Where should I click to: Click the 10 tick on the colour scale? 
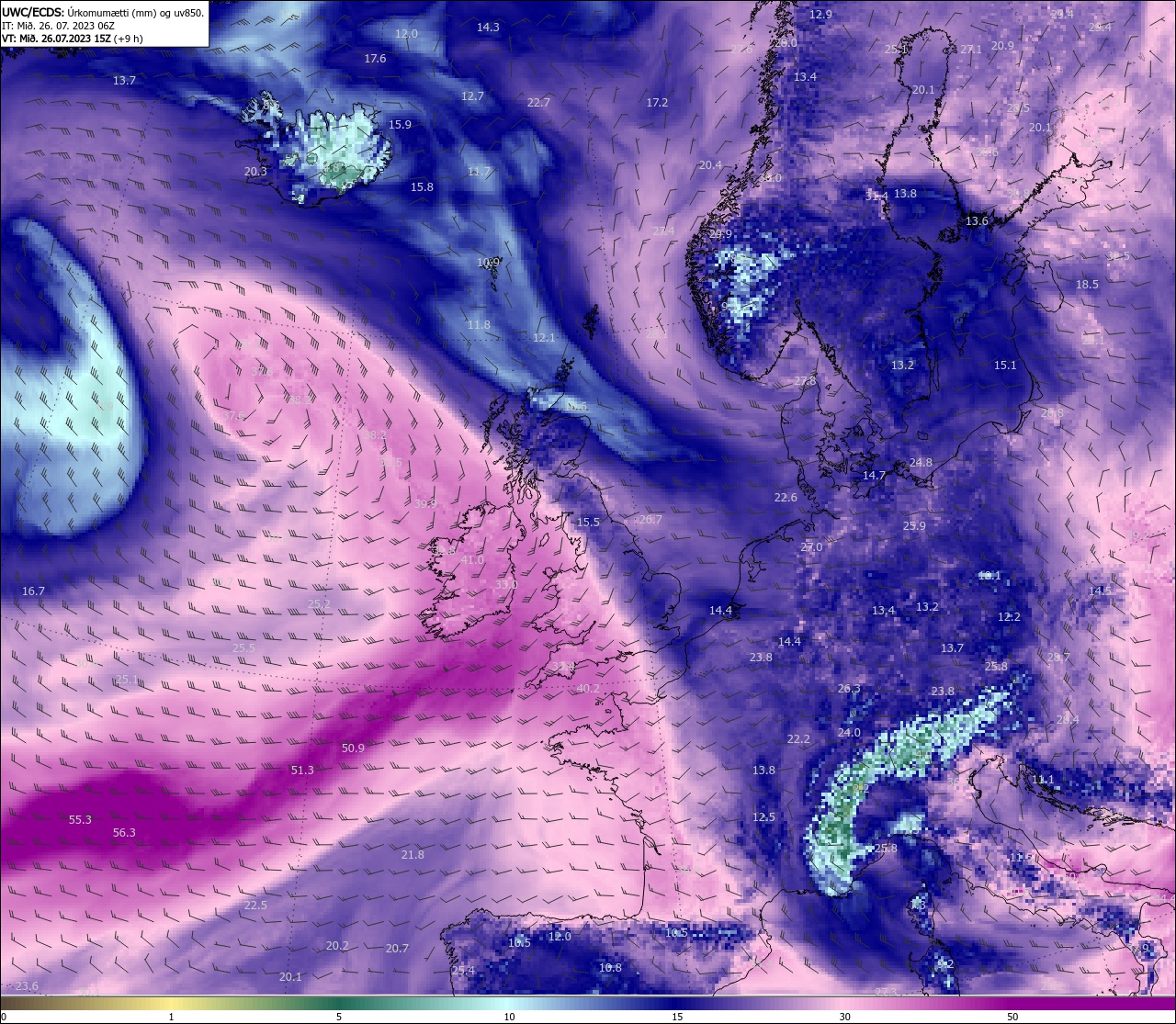coord(508,1017)
